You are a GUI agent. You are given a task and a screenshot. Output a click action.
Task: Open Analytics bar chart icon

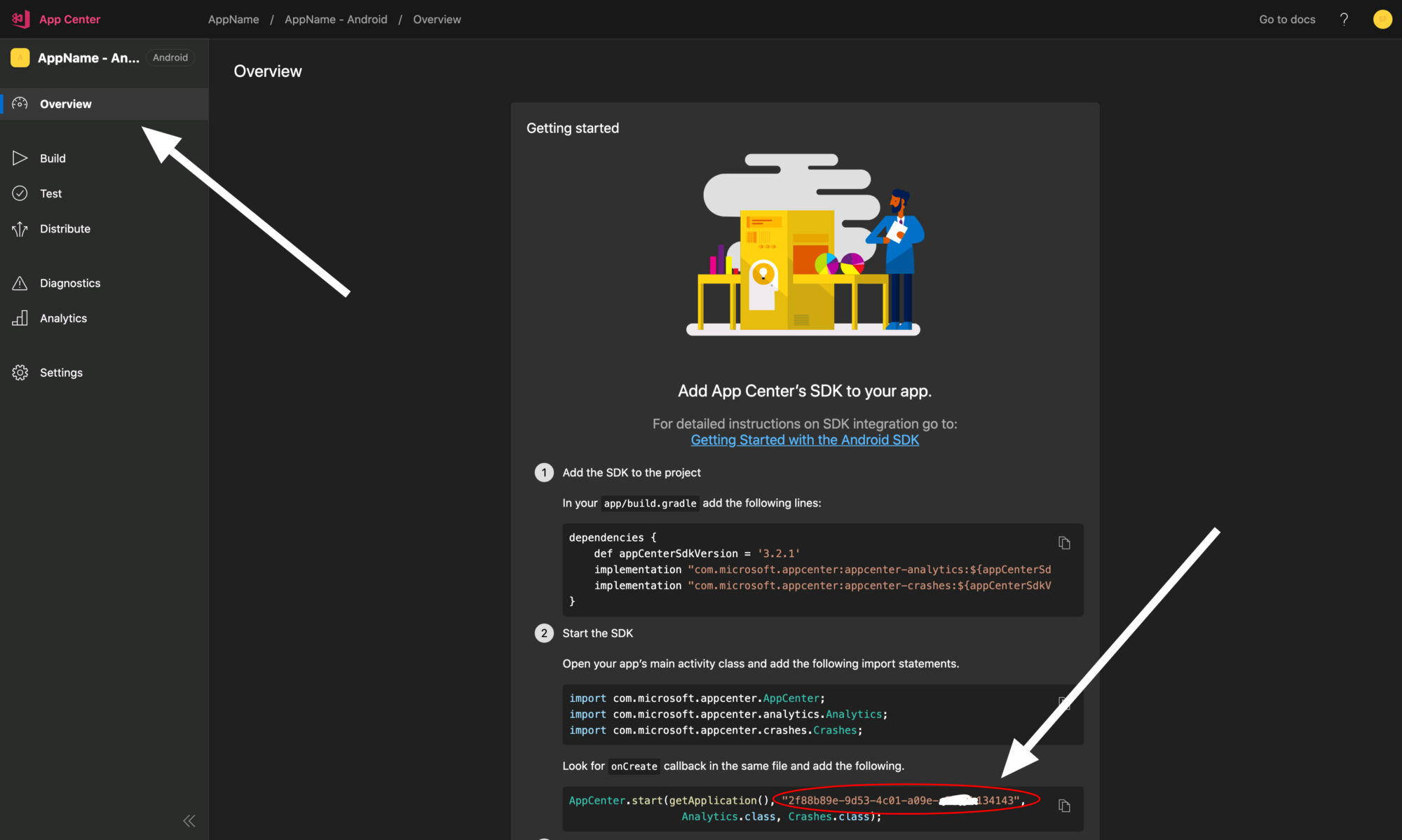coord(20,318)
